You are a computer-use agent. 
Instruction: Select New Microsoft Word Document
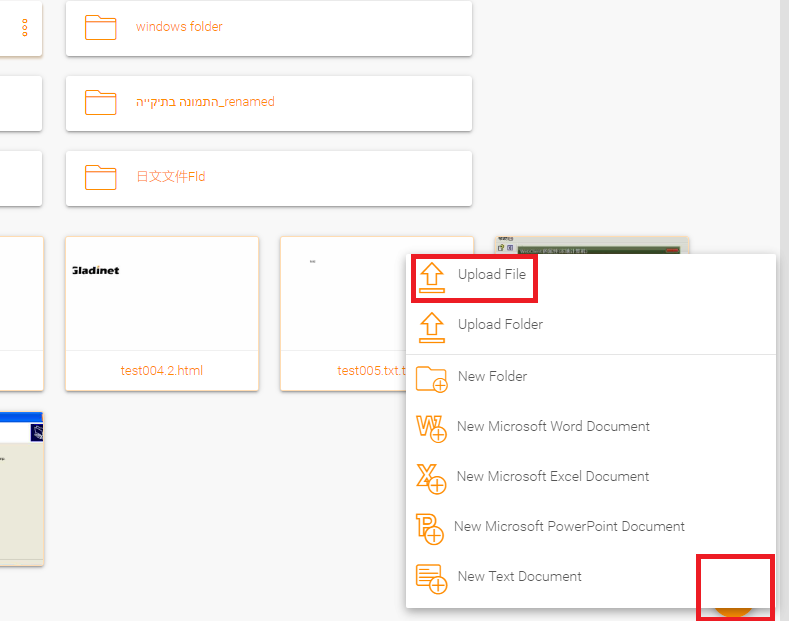[553, 427]
